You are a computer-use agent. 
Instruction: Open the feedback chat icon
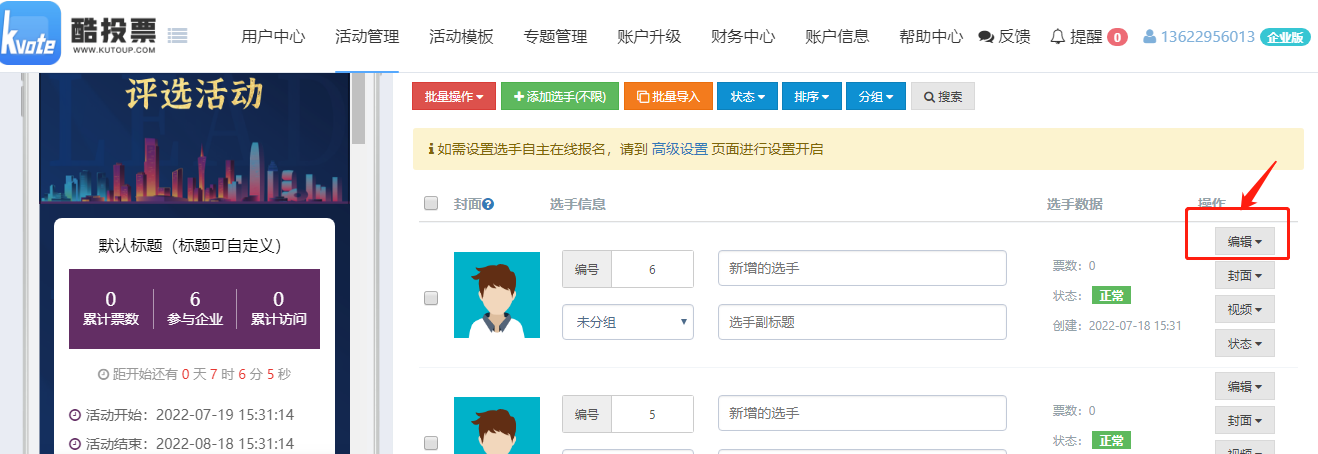click(x=986, y=37)
